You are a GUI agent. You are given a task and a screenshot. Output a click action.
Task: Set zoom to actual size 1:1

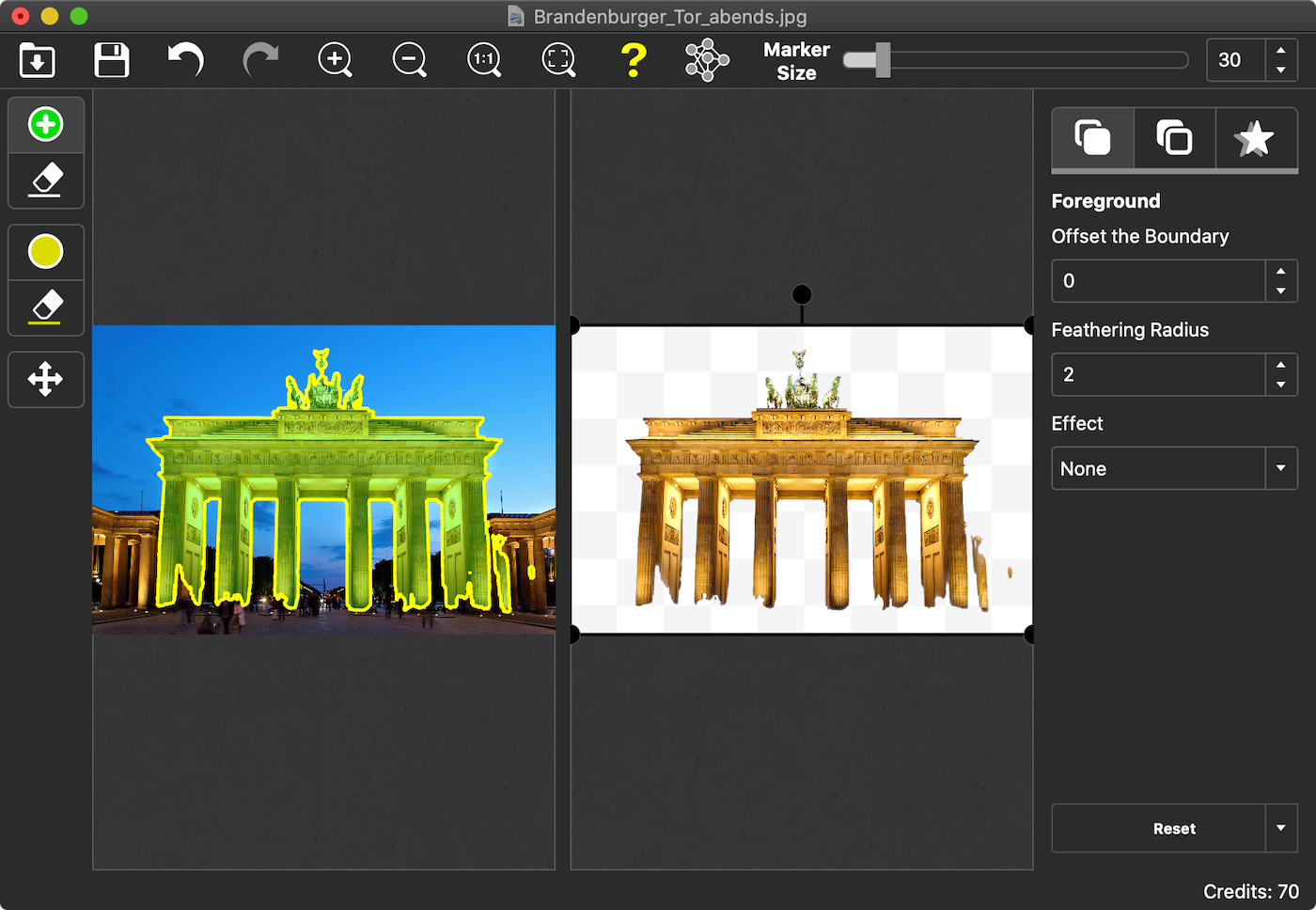click(484, 60)
